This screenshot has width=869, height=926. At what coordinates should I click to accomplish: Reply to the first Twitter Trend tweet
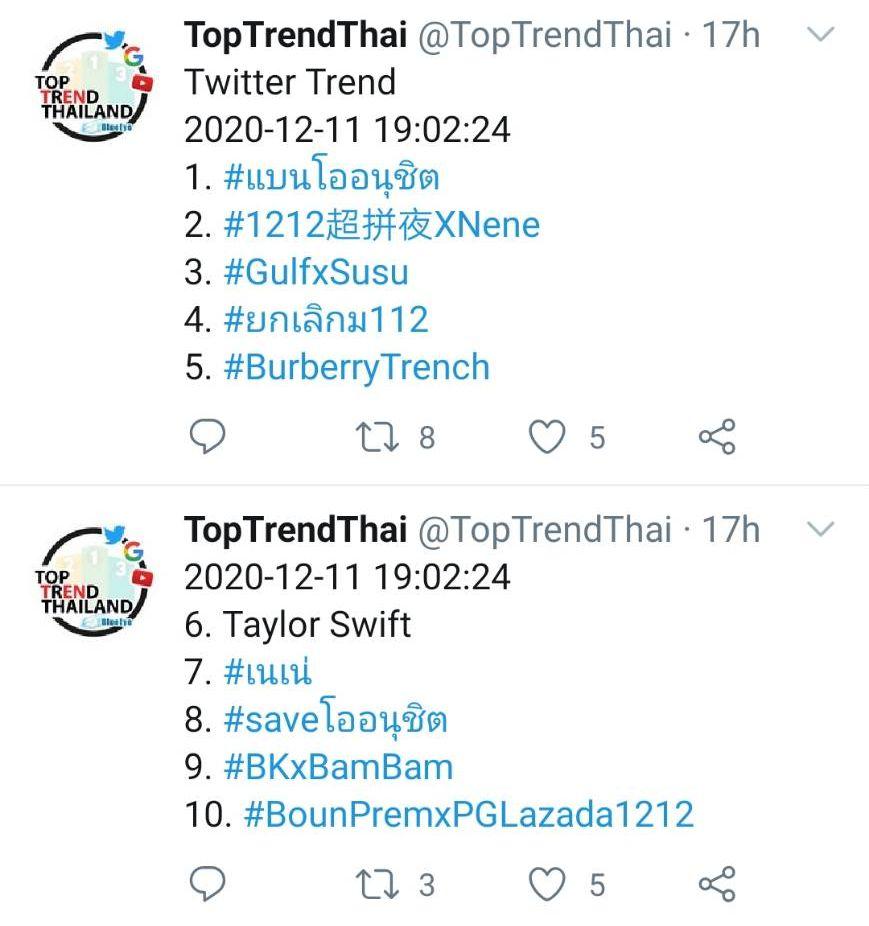click(207, 437)
